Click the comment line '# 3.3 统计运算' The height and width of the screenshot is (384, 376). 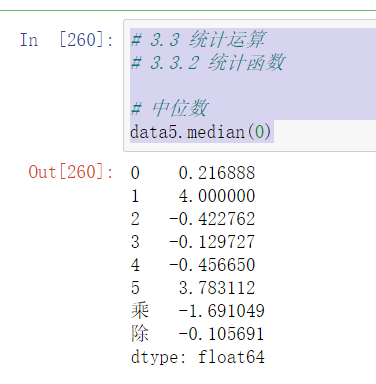(x=198, y=39)
